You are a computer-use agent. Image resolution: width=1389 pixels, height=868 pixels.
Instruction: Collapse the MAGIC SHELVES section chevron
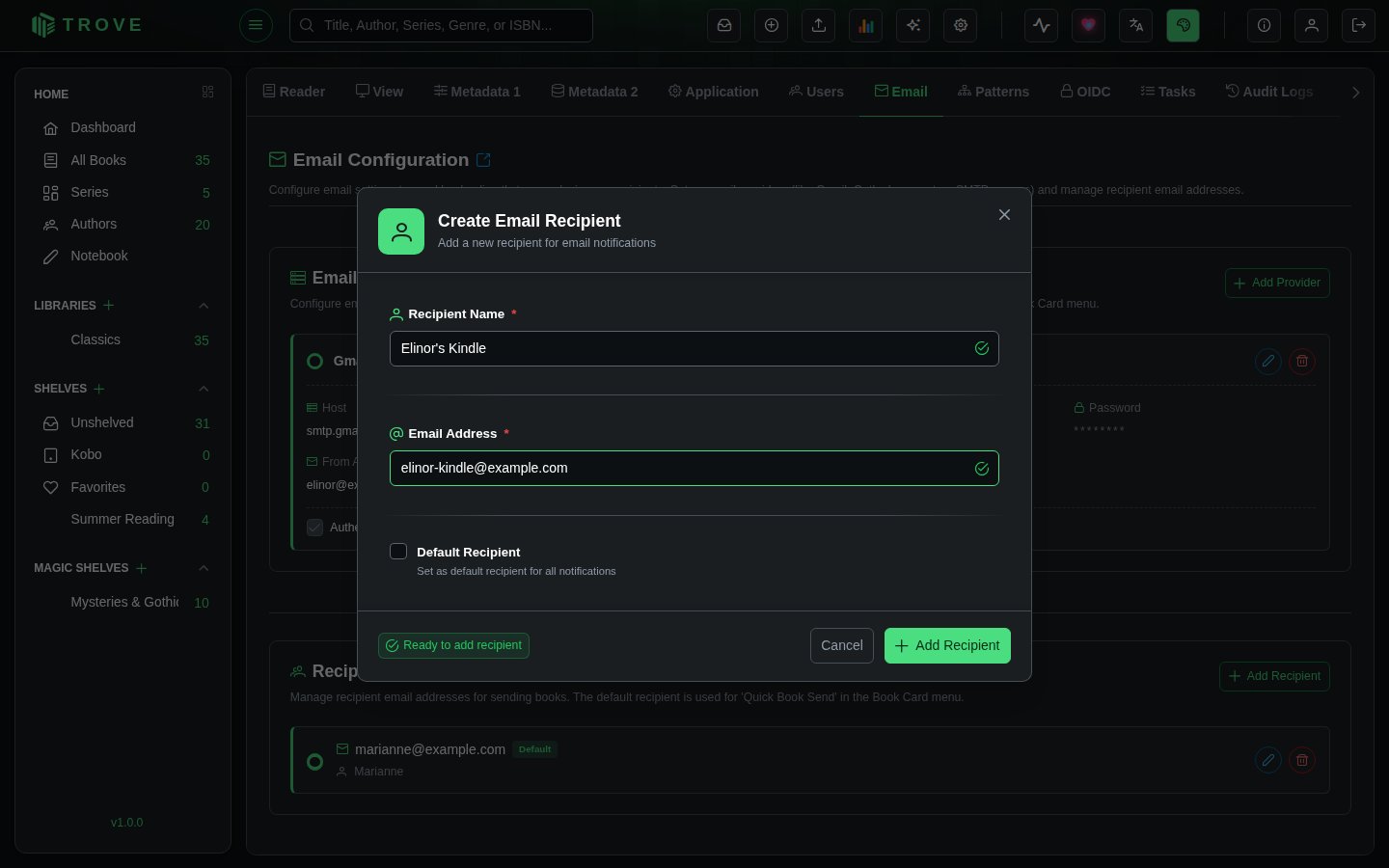coord(204,568)
